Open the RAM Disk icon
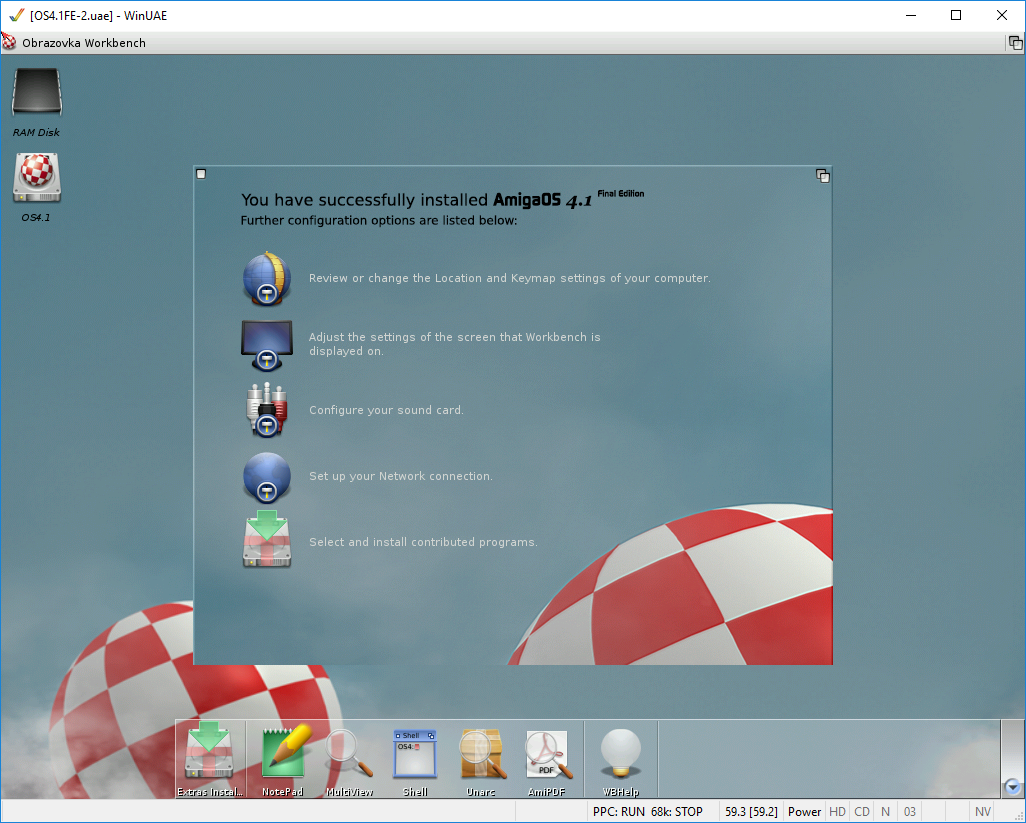Screen dimensions: 1026x823 click(x=37, y=93)
